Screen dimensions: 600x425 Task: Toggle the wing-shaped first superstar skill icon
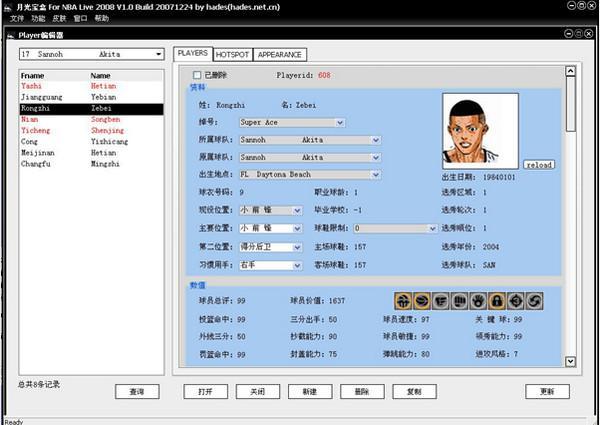[x=403, y=301]
